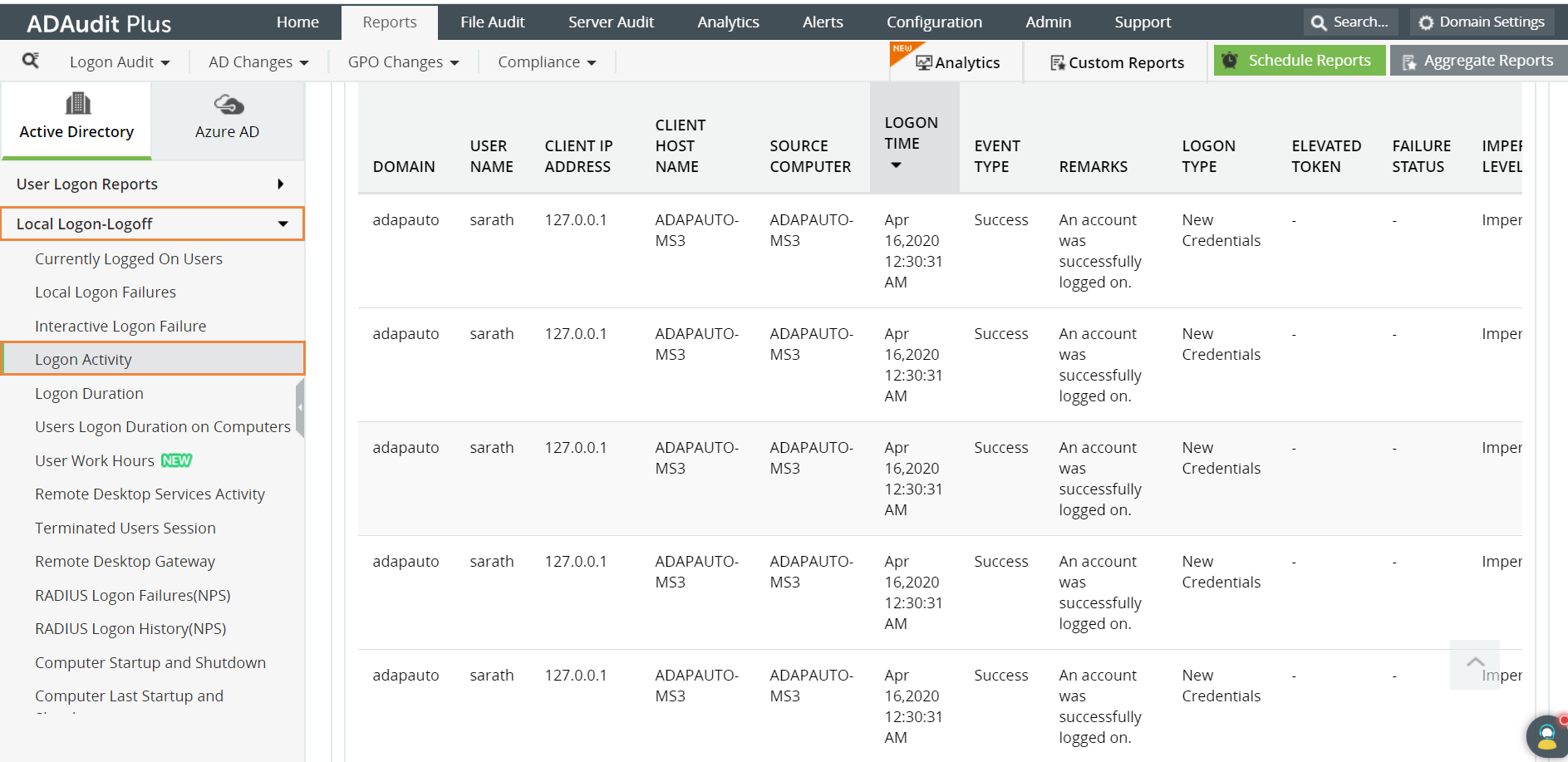Click the Aggregate Reports button
1568x762 pixels.
pos(1478,61)
